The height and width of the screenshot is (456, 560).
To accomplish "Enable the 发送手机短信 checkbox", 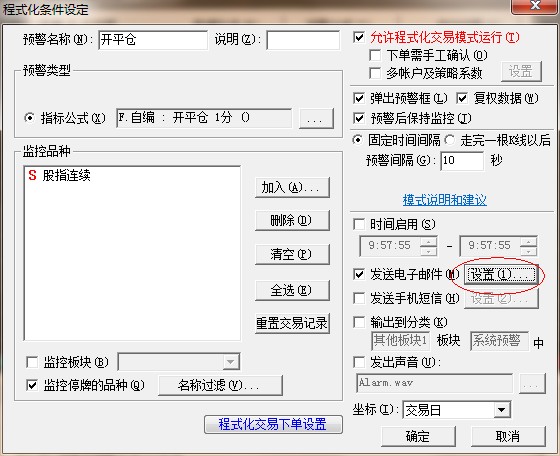I will (359, 299).
